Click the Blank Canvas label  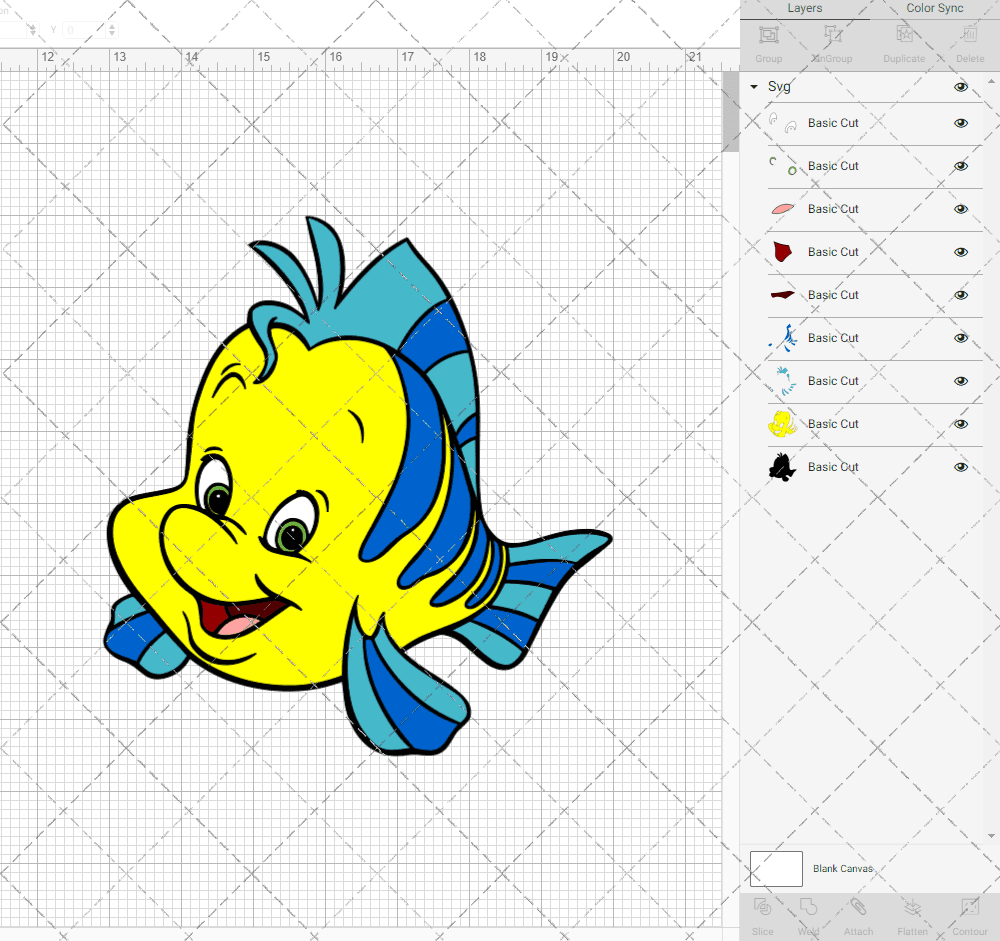(842, 869)
